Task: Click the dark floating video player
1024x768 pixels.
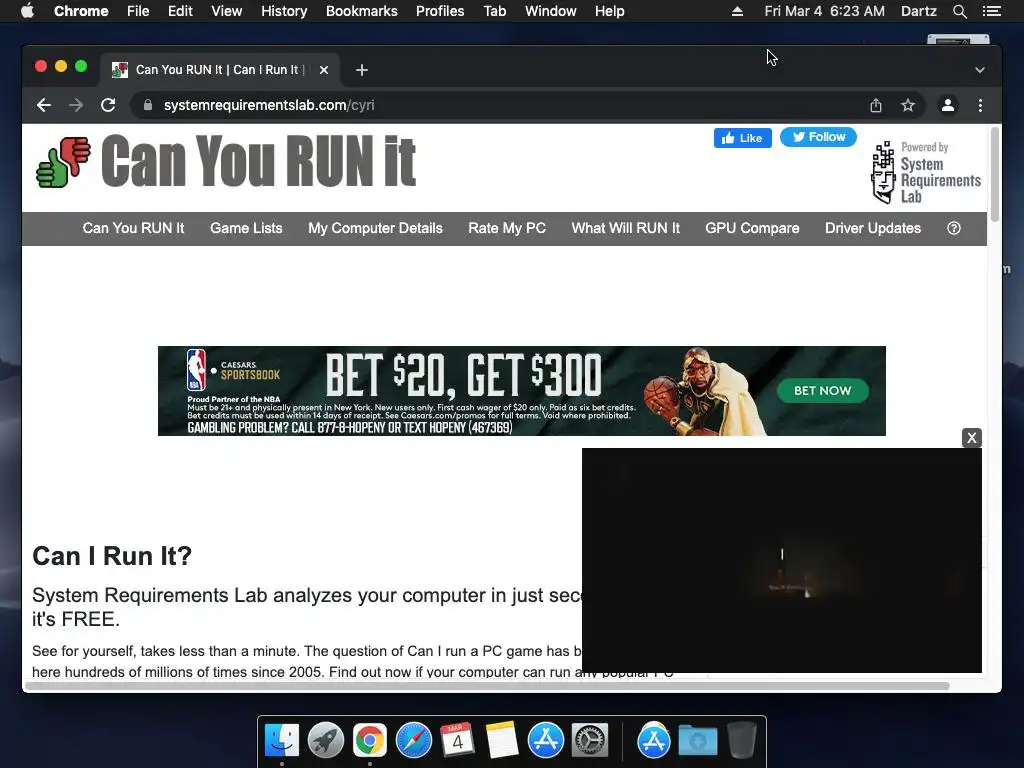Action: pos(782,560)
